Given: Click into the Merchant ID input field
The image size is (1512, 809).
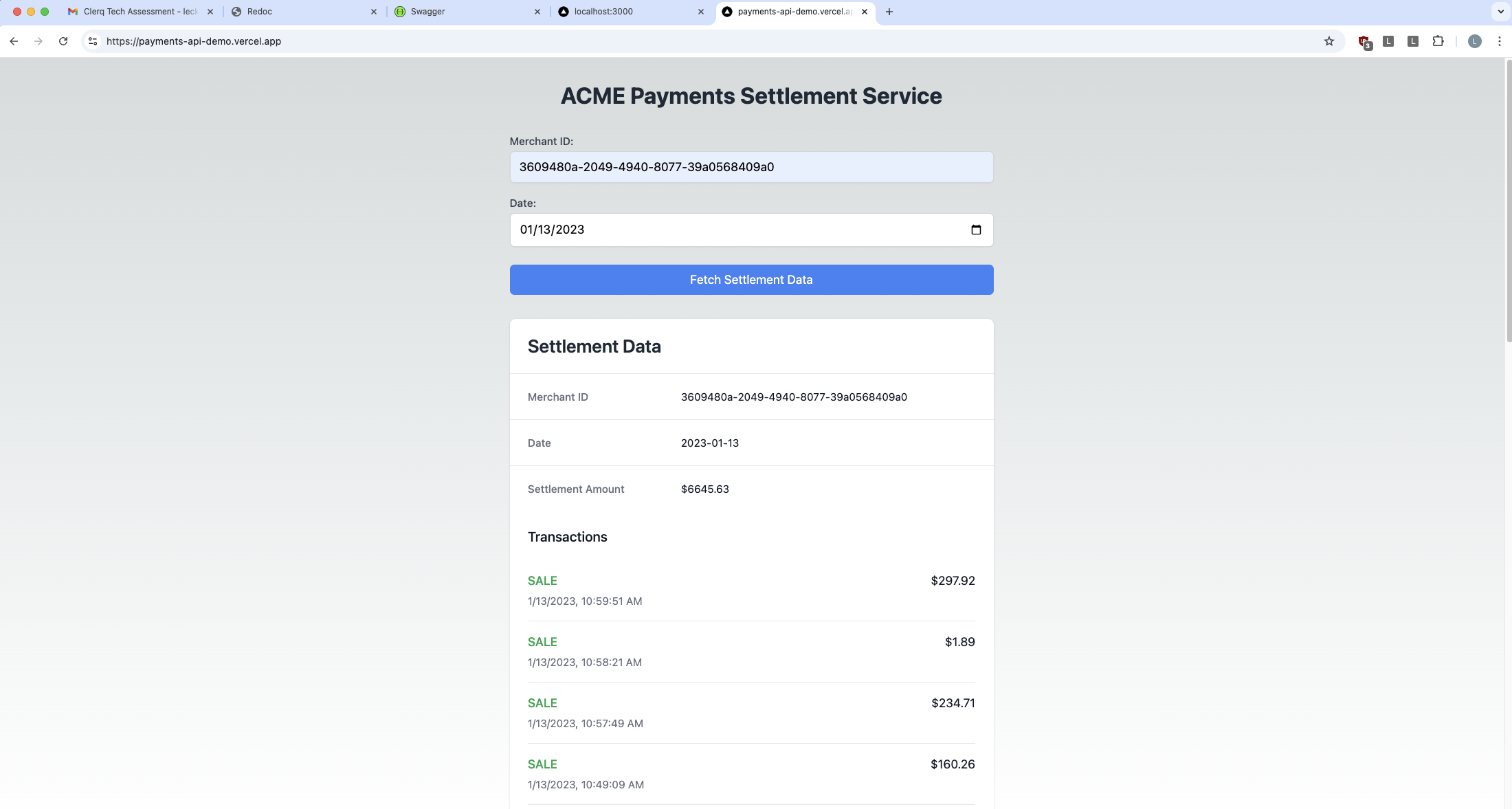Looking at the screenshot, I should click(751, 167).
